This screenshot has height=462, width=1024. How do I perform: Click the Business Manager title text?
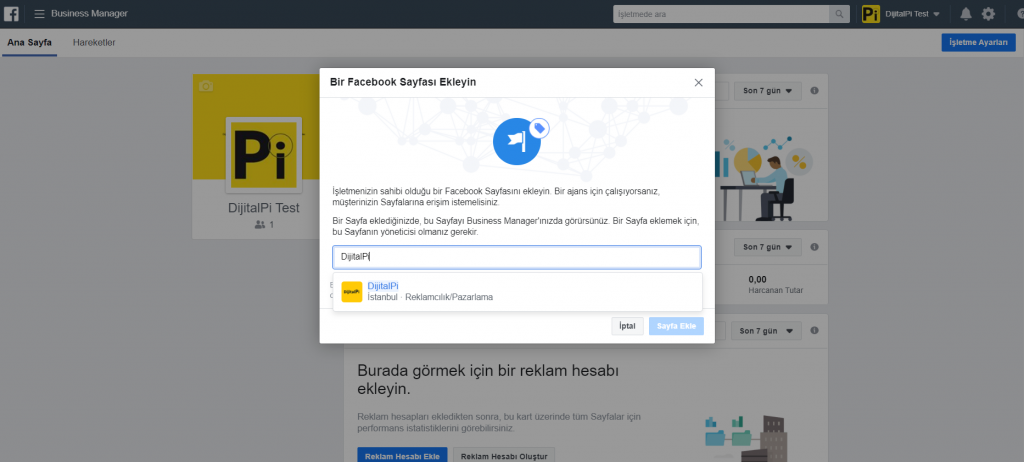tap(89, 14)
